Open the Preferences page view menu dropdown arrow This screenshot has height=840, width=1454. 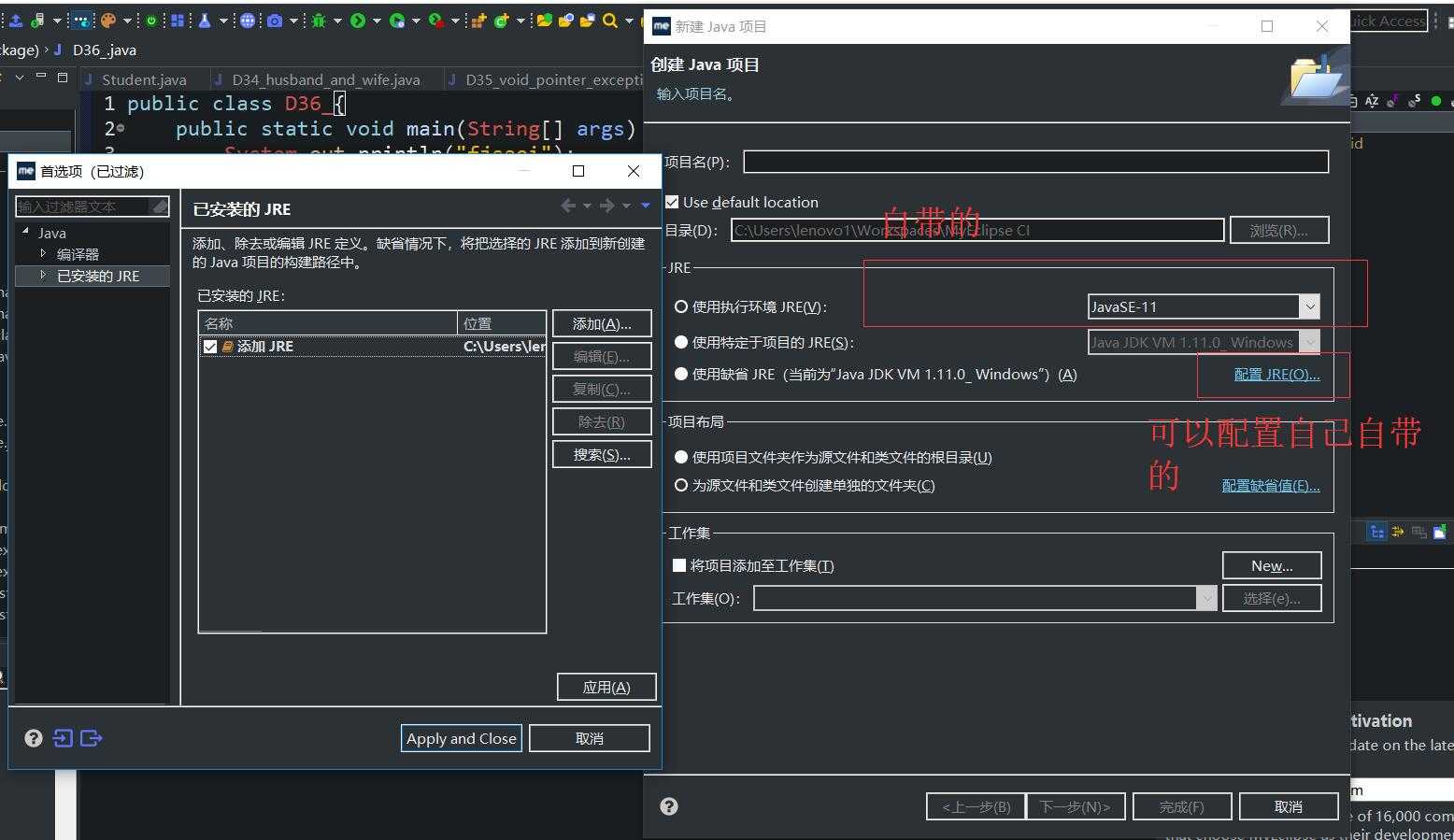(645, 206)
